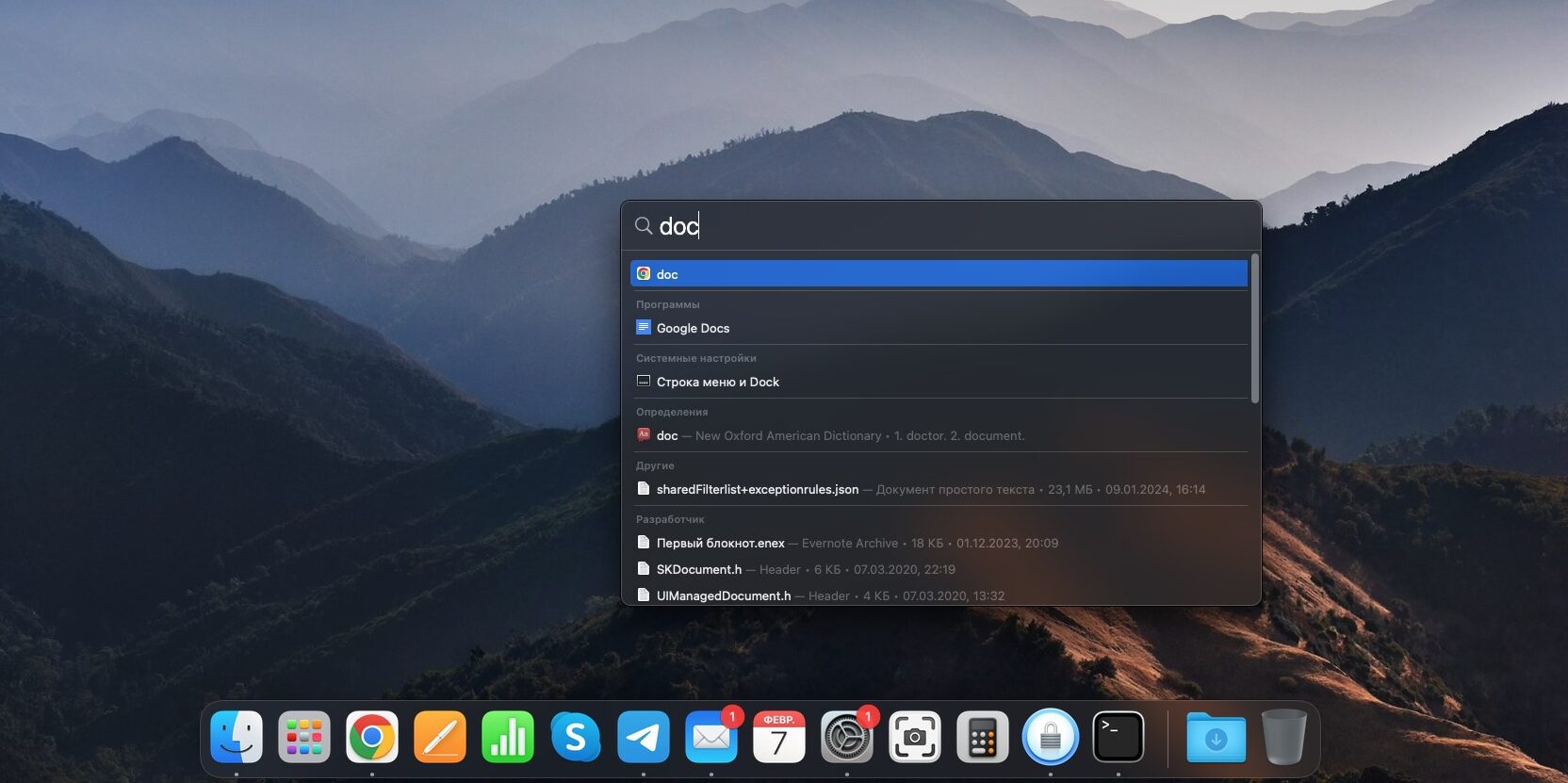1568x783 pixels.
Task: Open Google Docs from Spotlight results
Action: pyautogui.click(x=694, y=328)
